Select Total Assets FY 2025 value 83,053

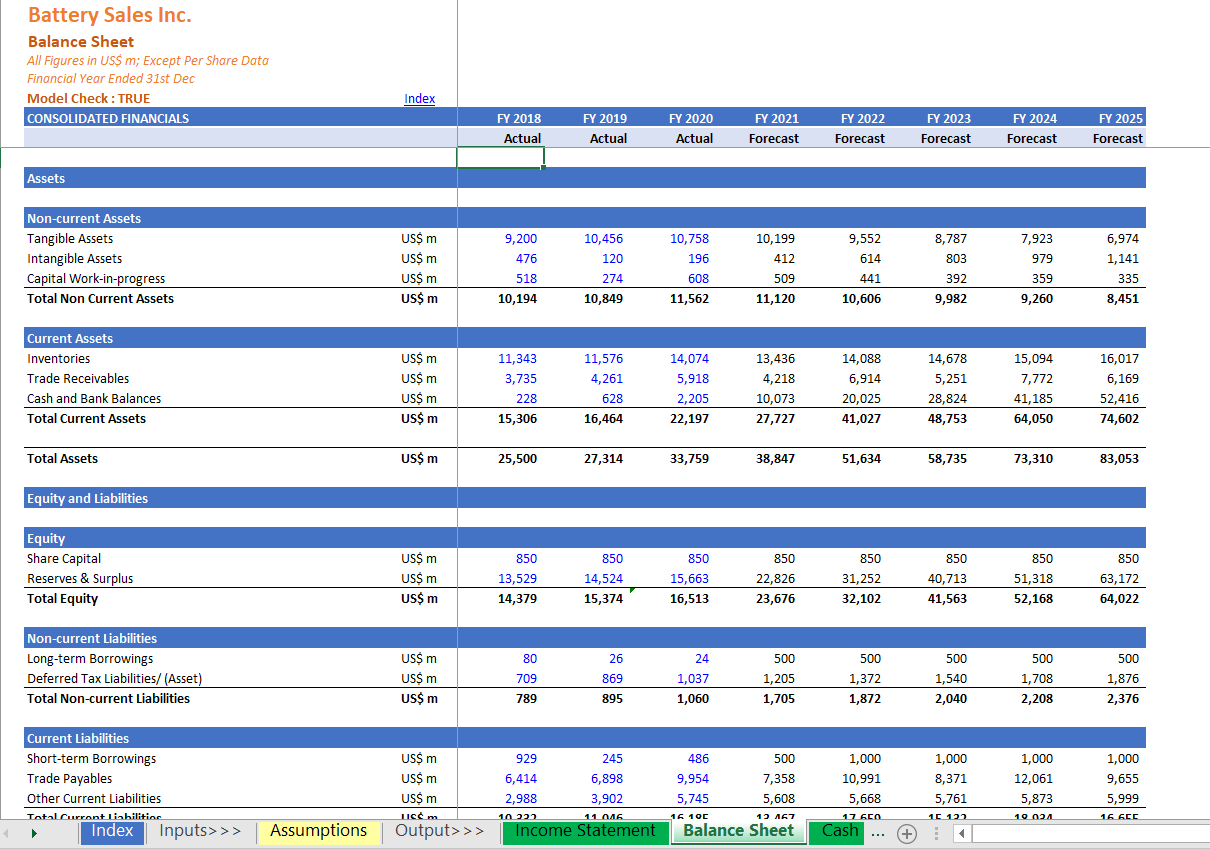pyautogui.click(x=1118, y=458)
